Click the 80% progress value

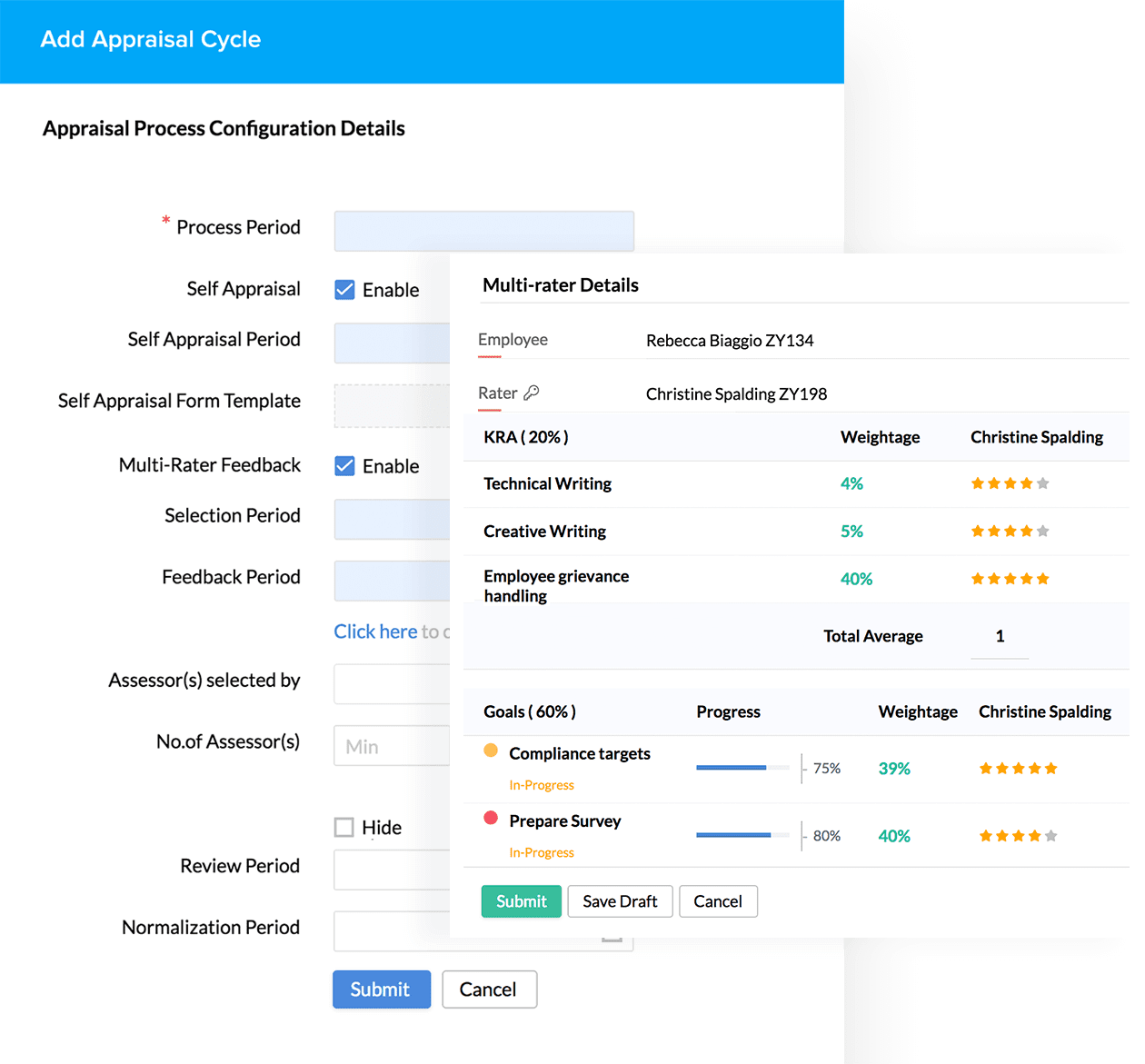[827, 836]
